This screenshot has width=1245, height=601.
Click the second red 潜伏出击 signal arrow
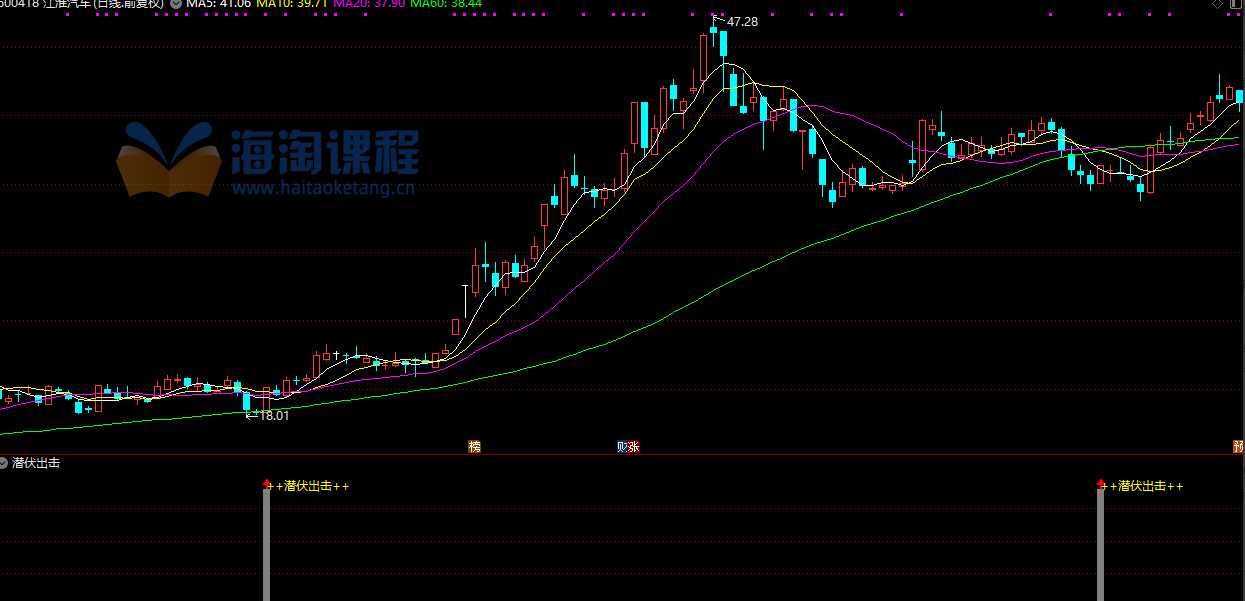tap(1100, 484)
